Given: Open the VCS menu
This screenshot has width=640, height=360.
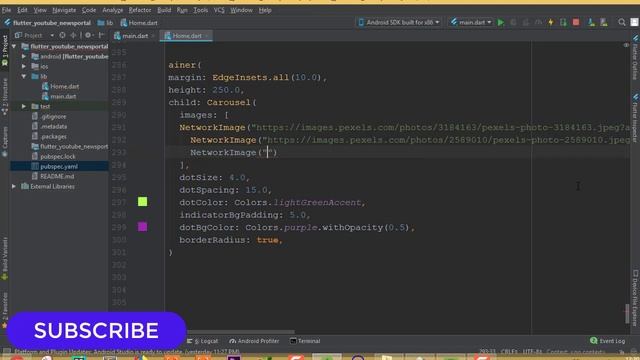Looking at the screenshot, I should click(x=219, y=10).
